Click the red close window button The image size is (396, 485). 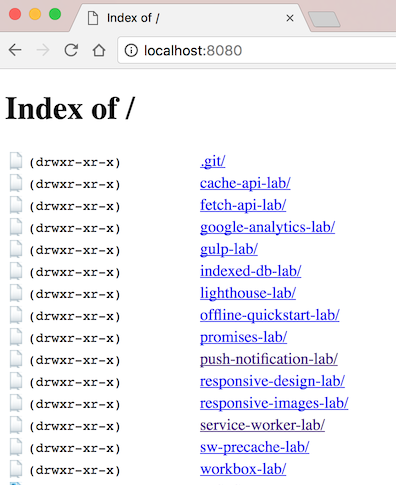[15, 14]
